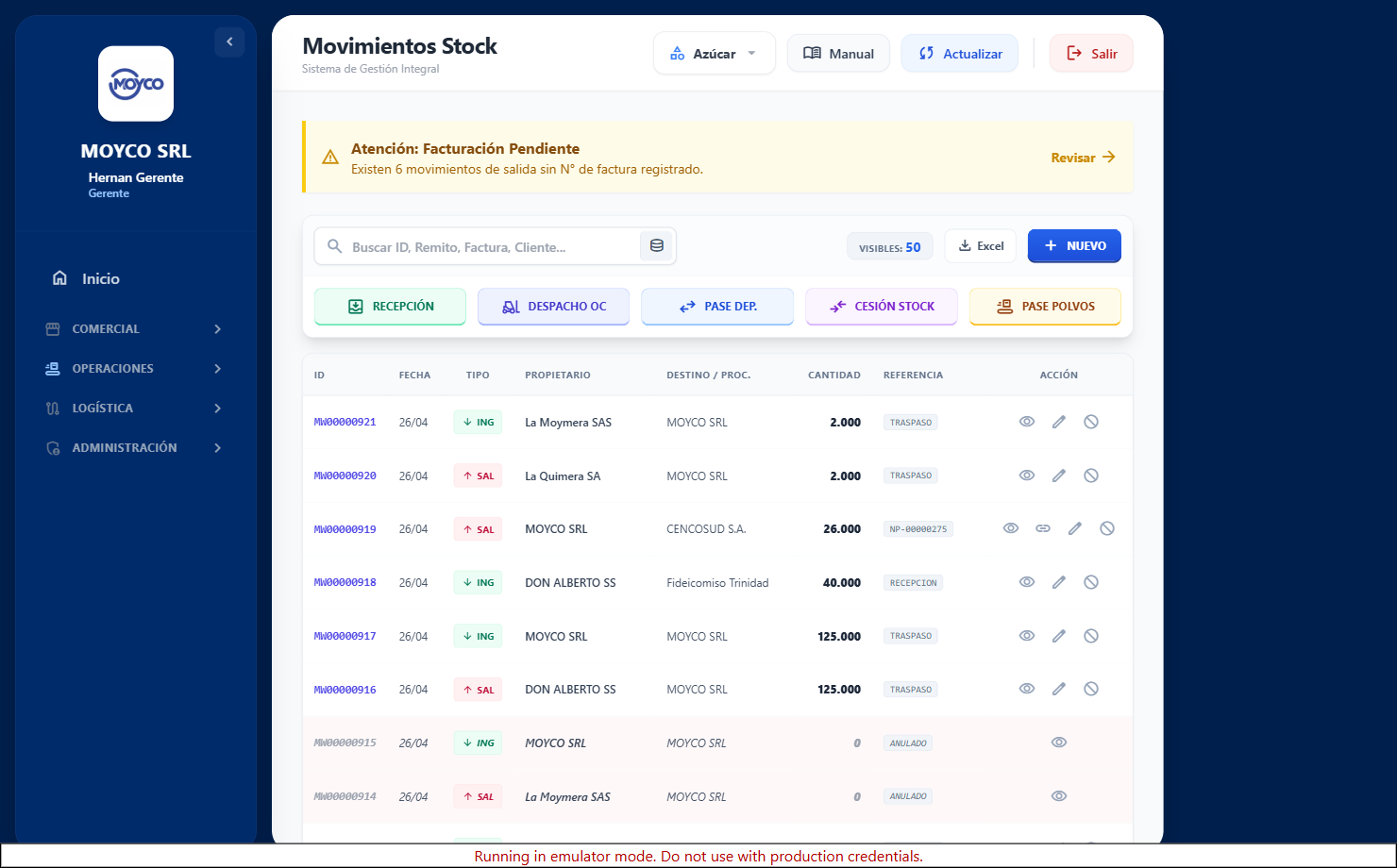The image size is (1397, 868).
Task: Click the Hernan Gerente user name
Action: pos(136,177)
